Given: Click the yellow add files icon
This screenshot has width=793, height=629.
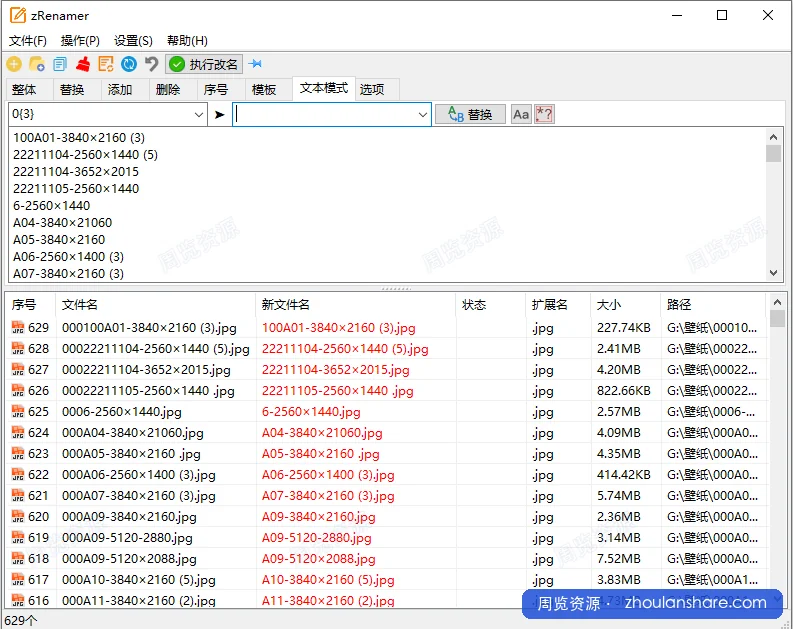Looking at the screenshot, I should click(14, 64).
